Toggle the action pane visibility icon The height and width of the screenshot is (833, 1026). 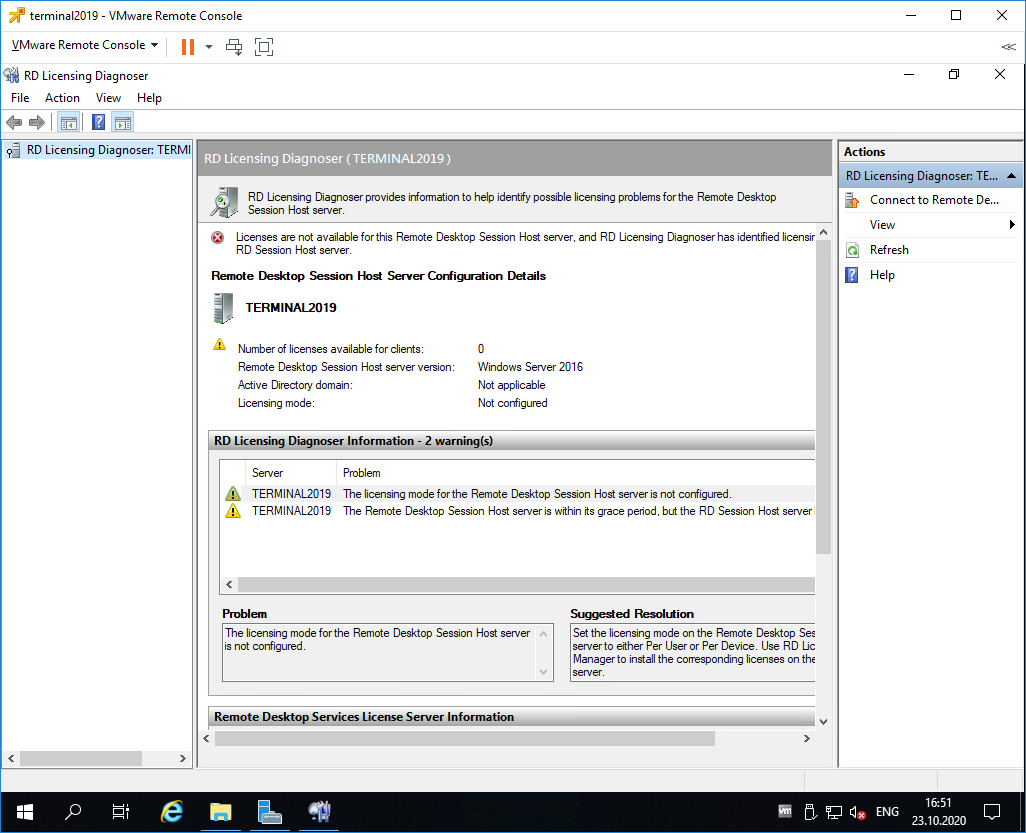[x=122, y=121]
